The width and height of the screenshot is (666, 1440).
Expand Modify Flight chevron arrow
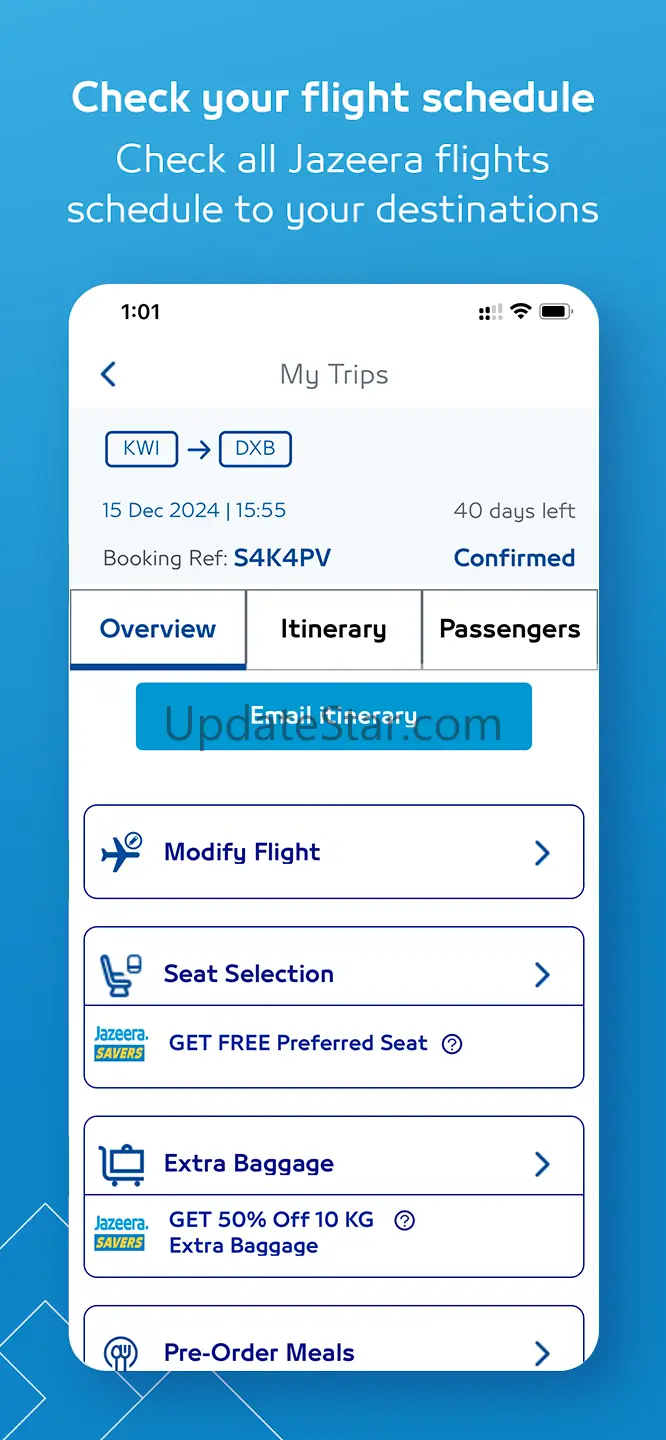[x=542, y=852]
